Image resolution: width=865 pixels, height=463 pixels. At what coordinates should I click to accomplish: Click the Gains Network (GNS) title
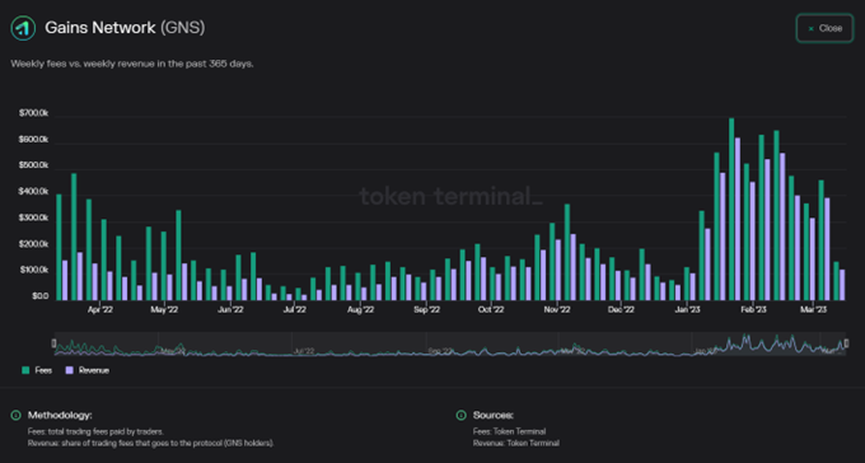125,28
